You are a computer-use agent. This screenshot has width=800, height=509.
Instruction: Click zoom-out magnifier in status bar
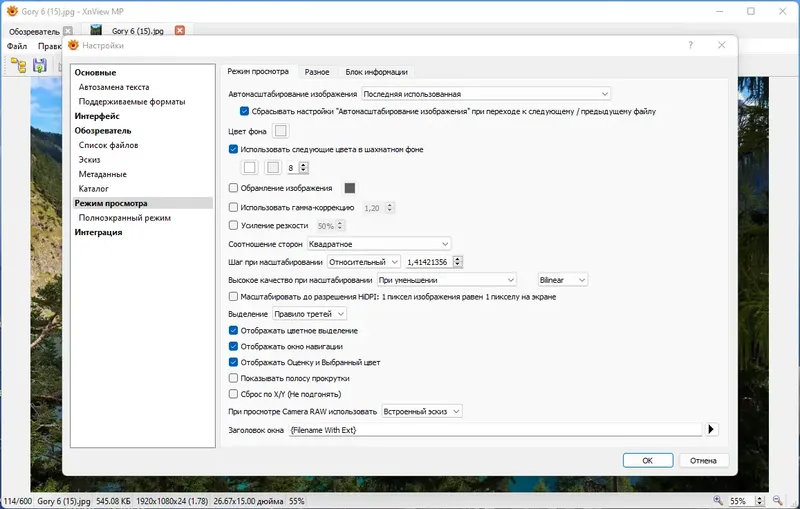pyautogui.click(x=778, y=500)
